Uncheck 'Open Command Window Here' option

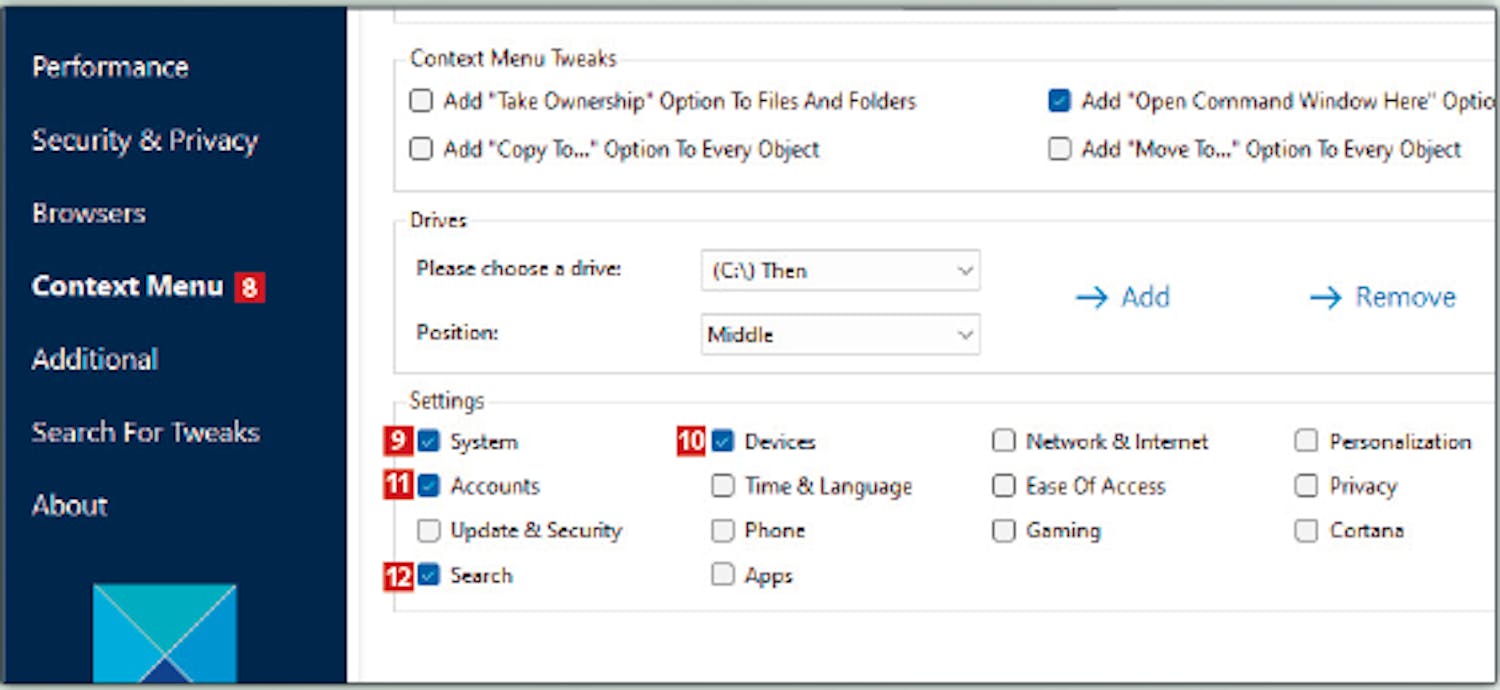pos(1059,101)
